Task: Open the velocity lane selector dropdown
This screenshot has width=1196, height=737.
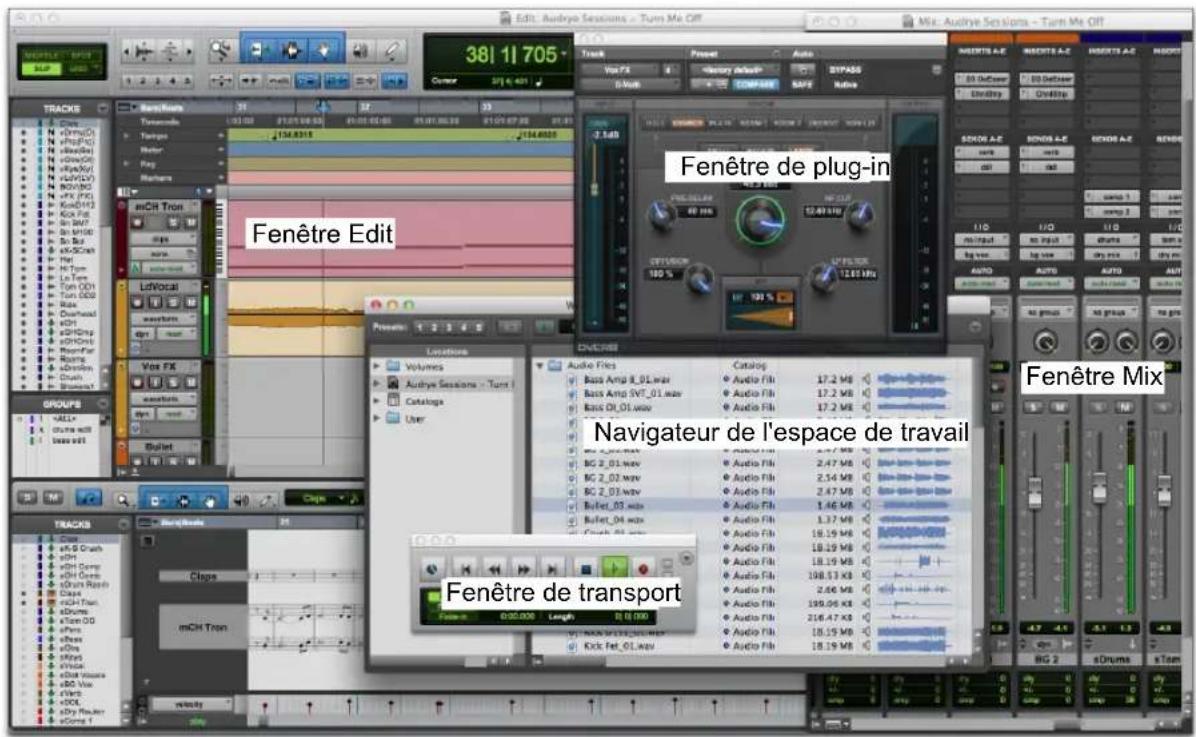Action: pos(191,703)
